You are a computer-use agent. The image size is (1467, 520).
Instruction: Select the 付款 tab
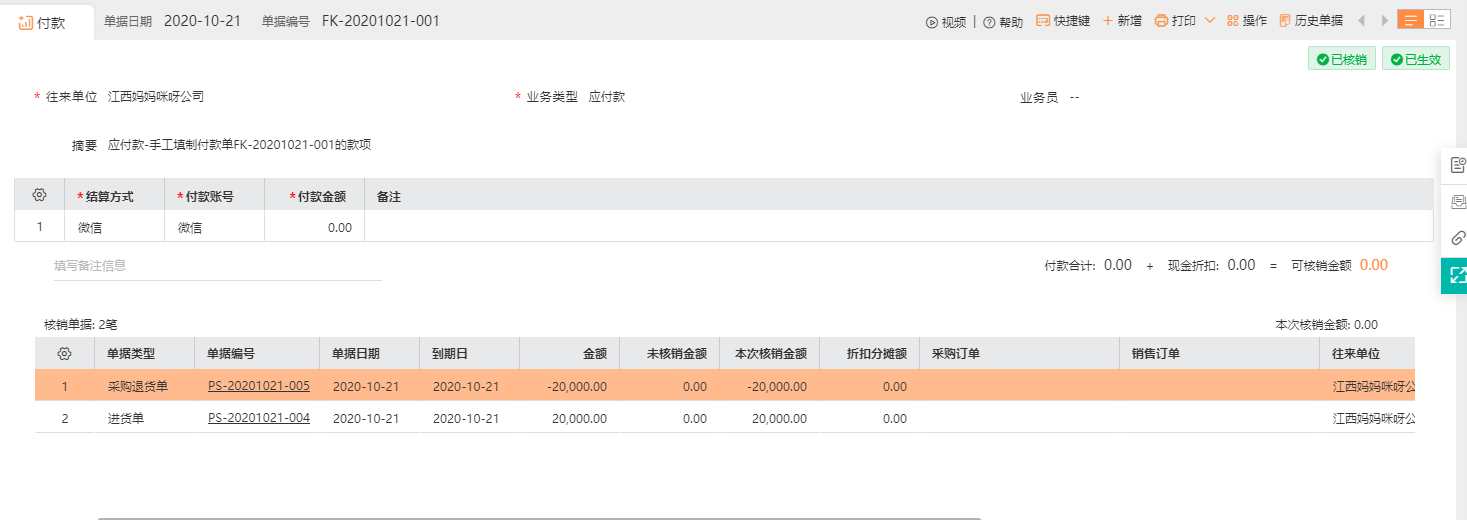pyautogui.click(x=42, y=22)
